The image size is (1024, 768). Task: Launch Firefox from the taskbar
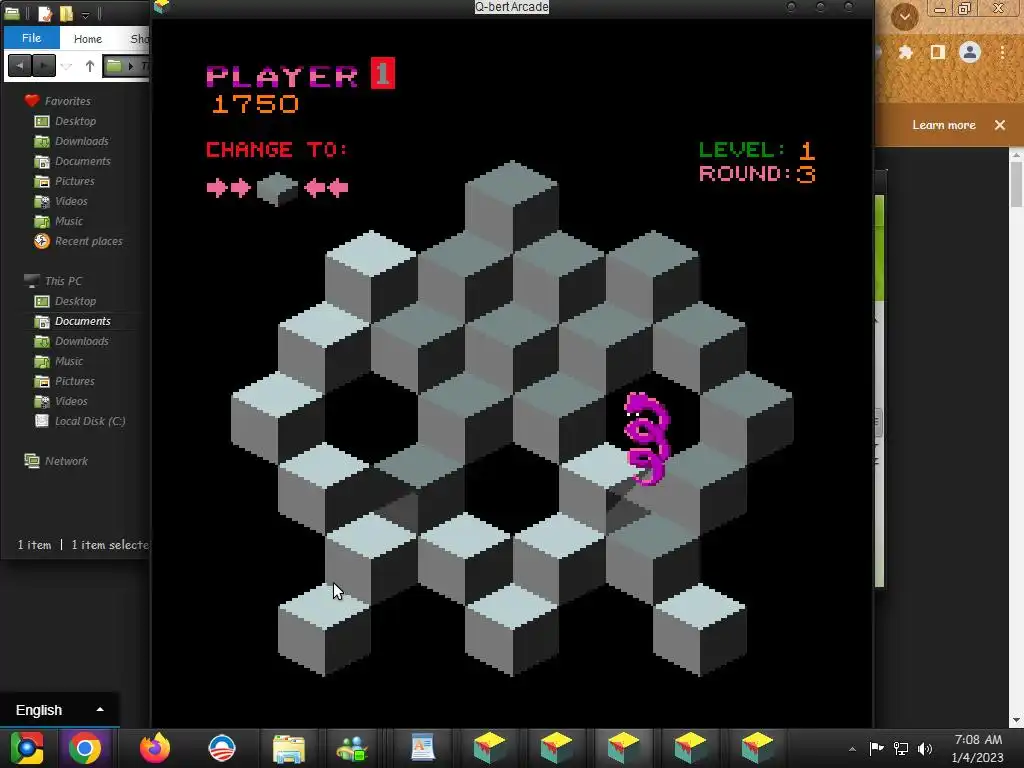[155, 748]
